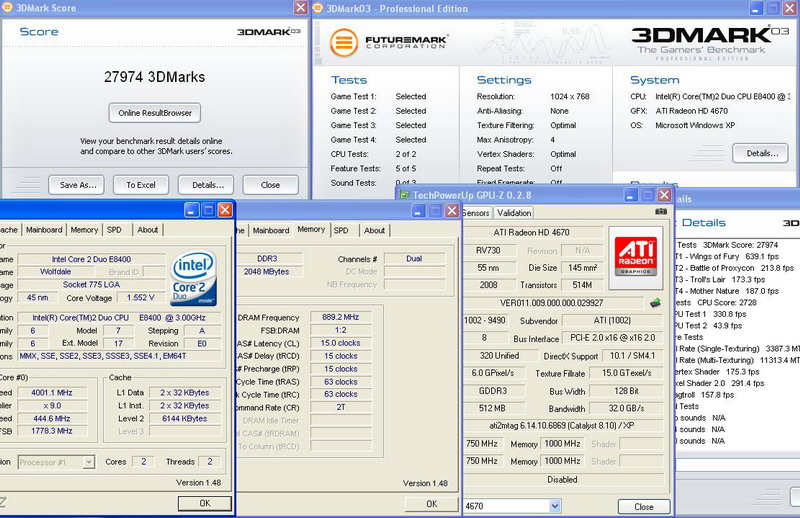Switch to the Mainboard tab in the CPU window
The width and height of the screenshot is (800, 518).
click(44, 230)
